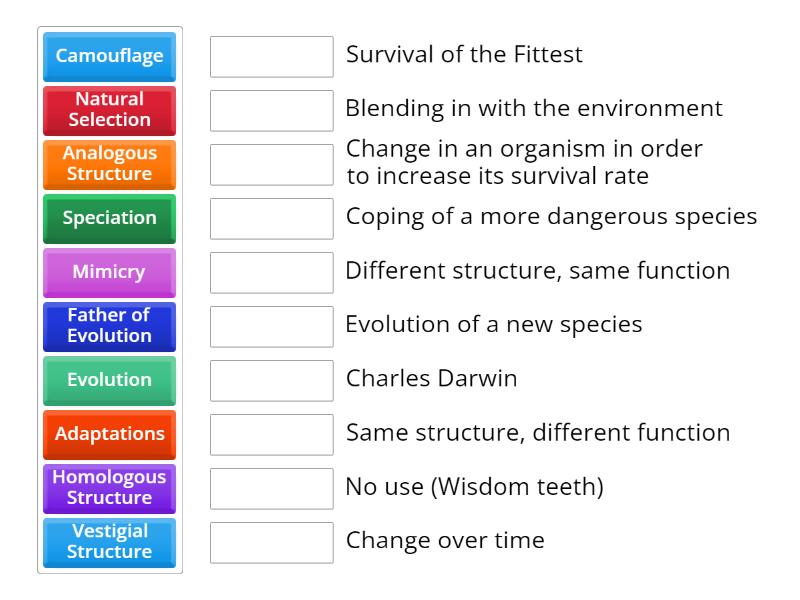Screen dimensions: 800x600
Task: Click the Father of Evolution tile
Action: pyautogui.click(x=109, y=326)
